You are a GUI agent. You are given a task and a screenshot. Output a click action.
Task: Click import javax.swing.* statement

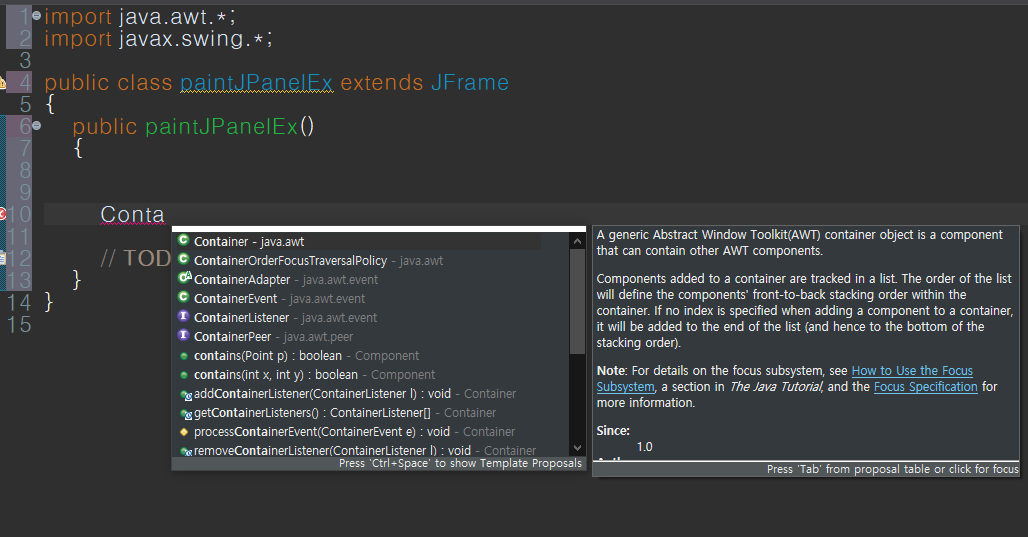coord(158,39)
